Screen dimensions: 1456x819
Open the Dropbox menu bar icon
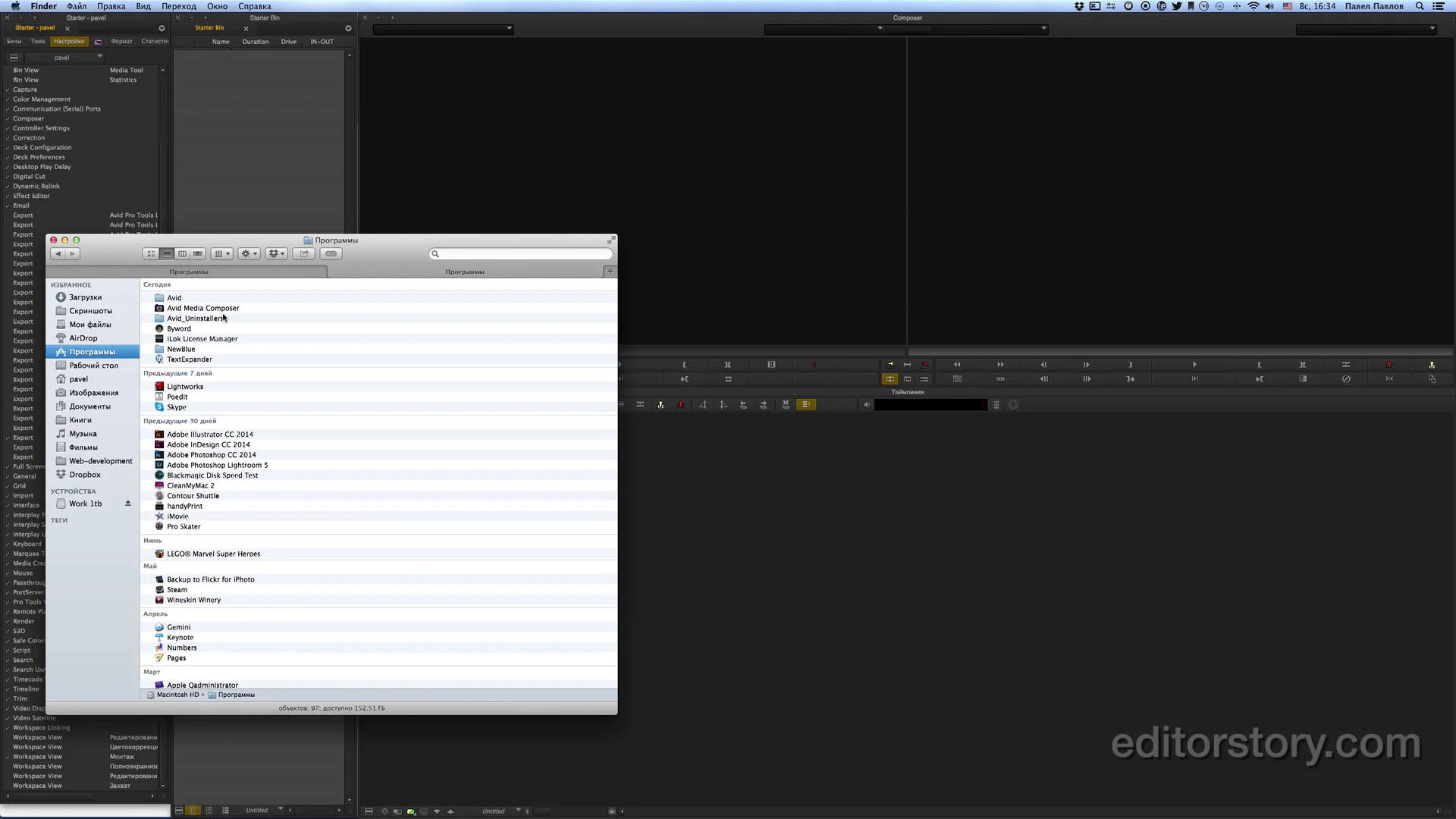pos(1078,6)
